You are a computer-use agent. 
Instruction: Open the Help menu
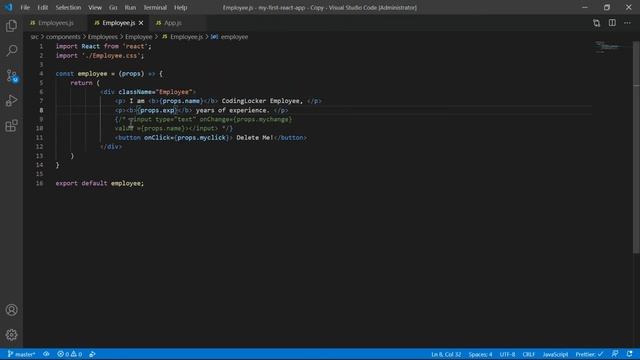[180, 7]
